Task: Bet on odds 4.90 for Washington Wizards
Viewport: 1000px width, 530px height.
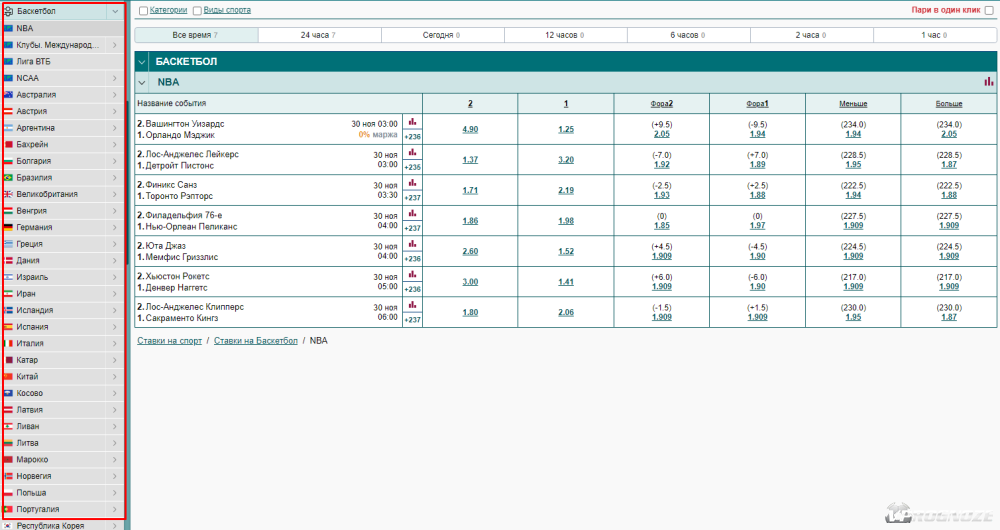Action: [470, 129]
